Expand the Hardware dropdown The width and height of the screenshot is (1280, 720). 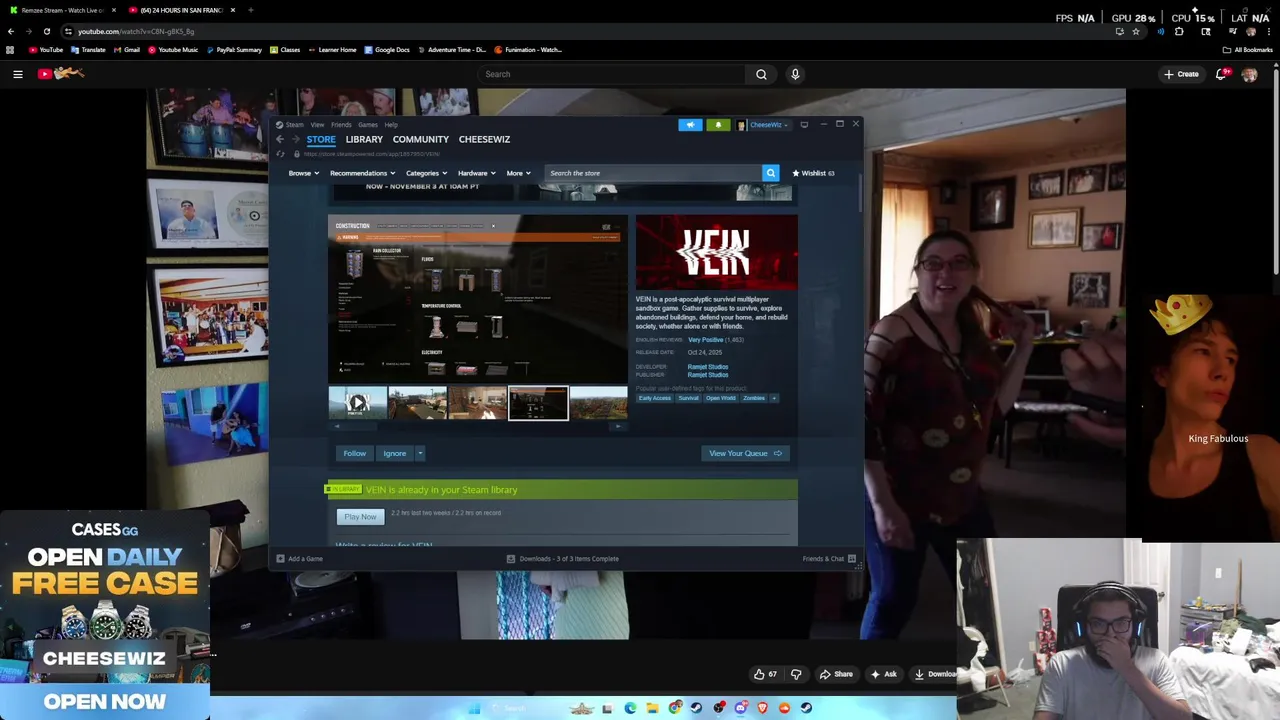476,173
